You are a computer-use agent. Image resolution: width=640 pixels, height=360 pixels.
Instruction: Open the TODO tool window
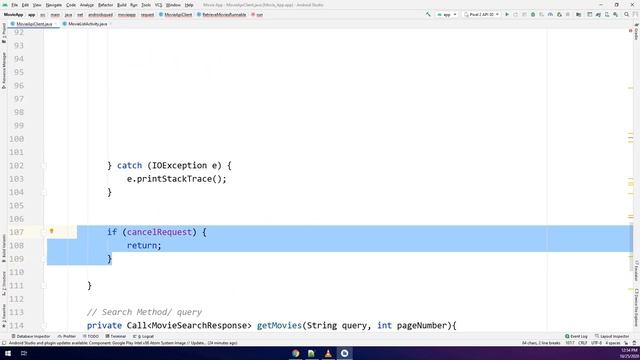pos(91,336)
